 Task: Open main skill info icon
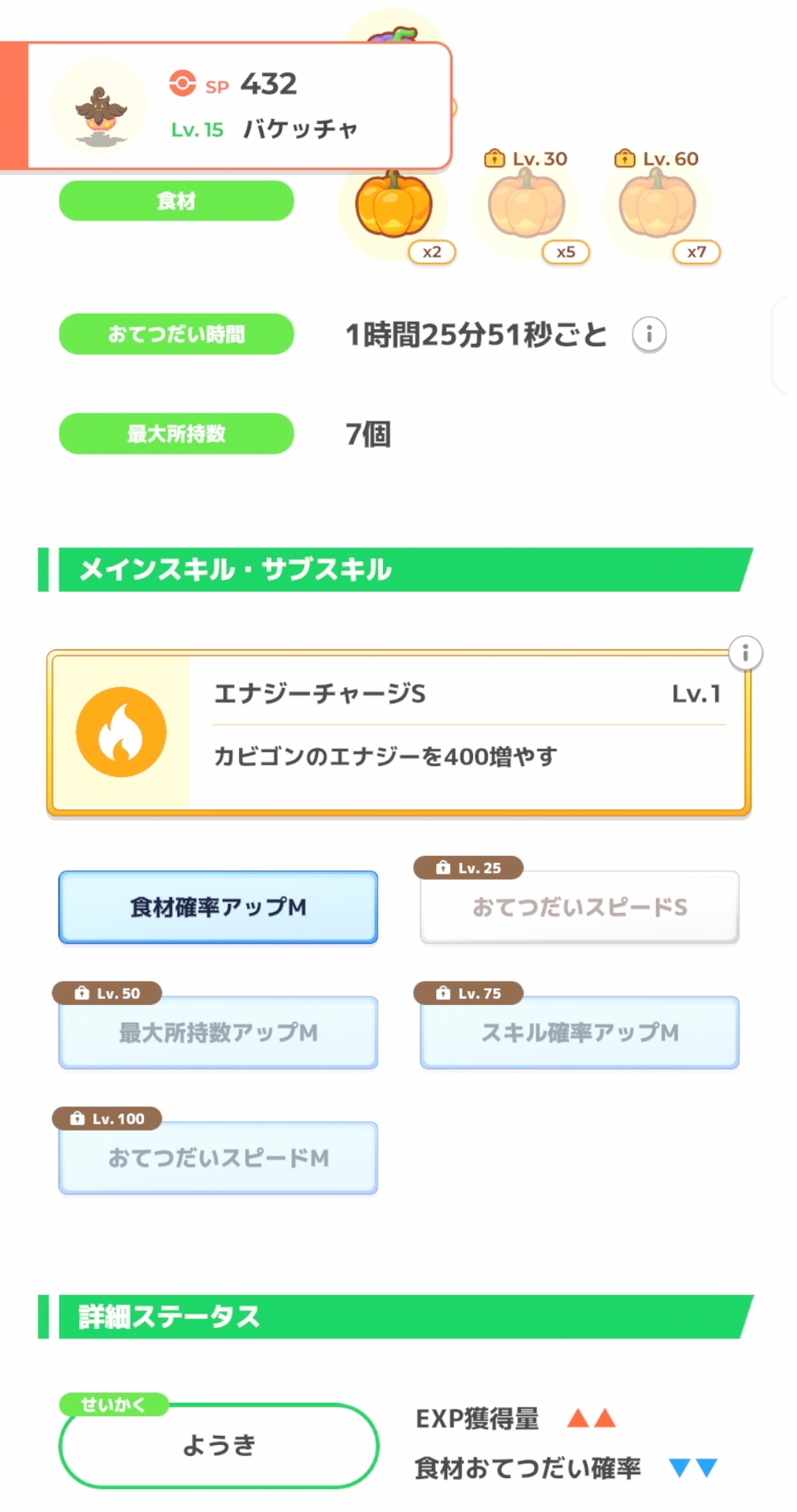click(745, 653)
